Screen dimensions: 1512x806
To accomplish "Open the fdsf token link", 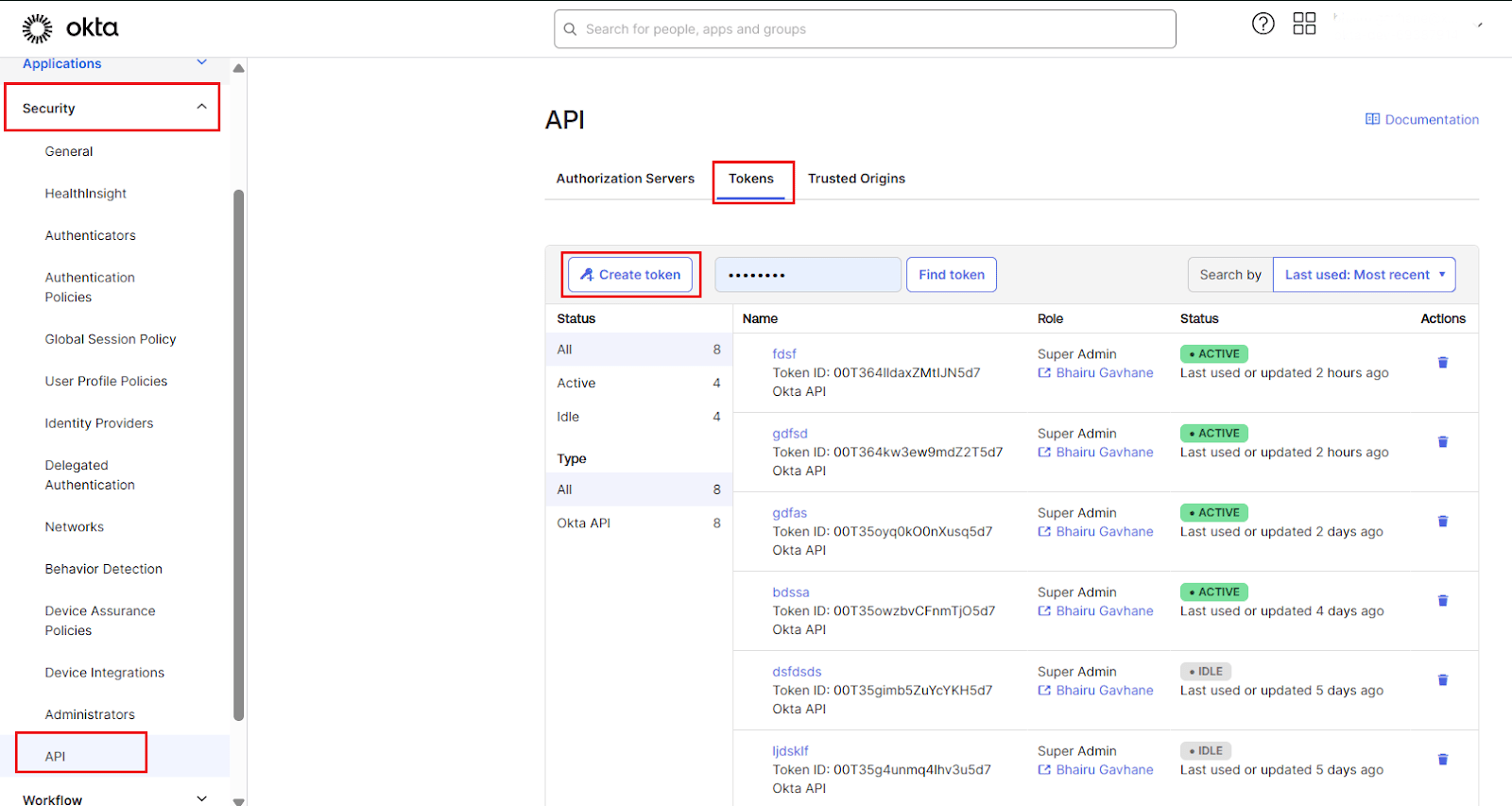I will [784, 354].
